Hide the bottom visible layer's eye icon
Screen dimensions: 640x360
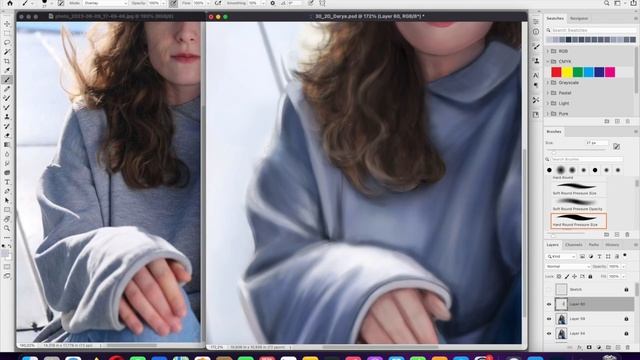549,333
